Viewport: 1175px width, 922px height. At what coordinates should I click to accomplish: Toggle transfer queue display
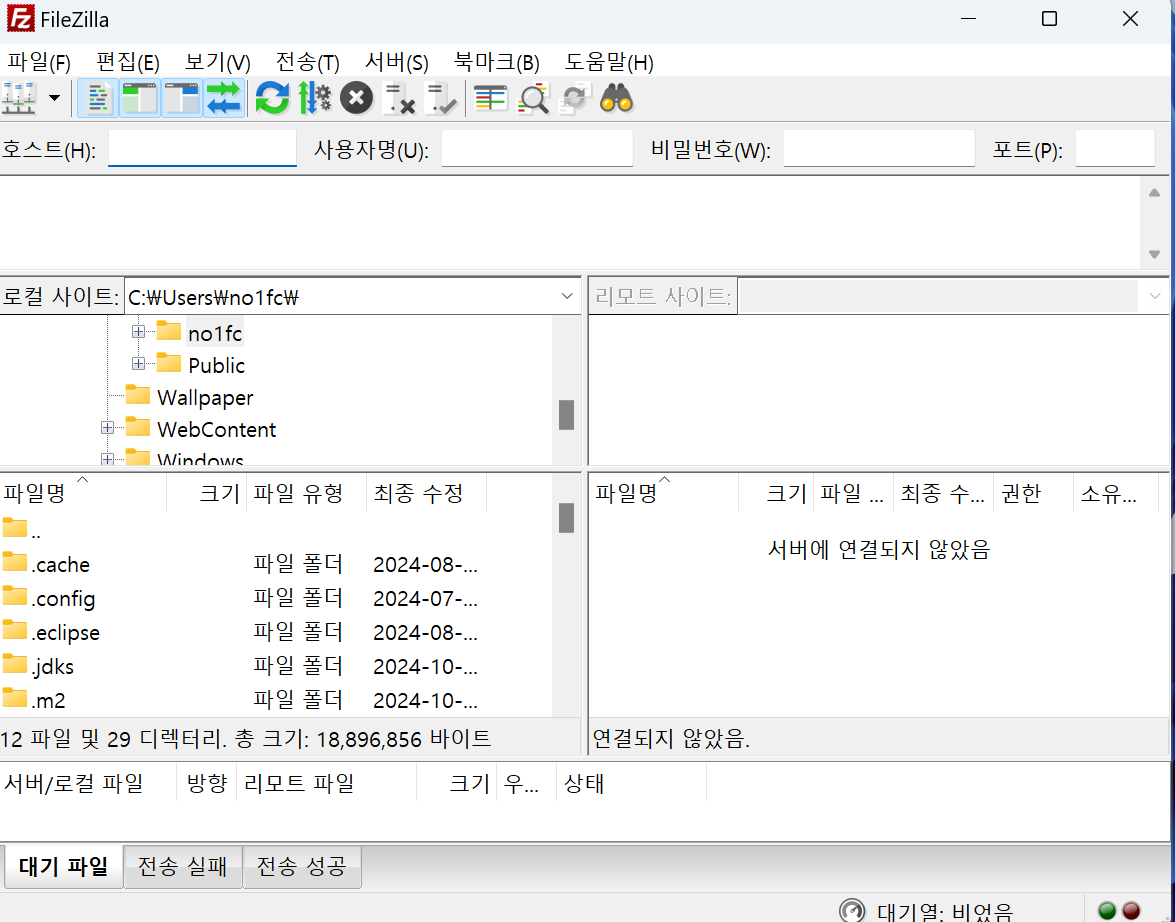coord(224,98)
